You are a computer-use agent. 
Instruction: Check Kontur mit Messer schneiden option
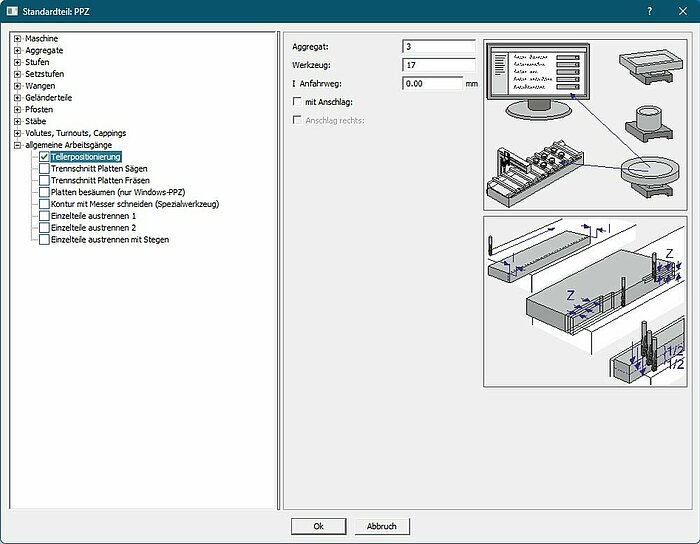pos(44,204)
